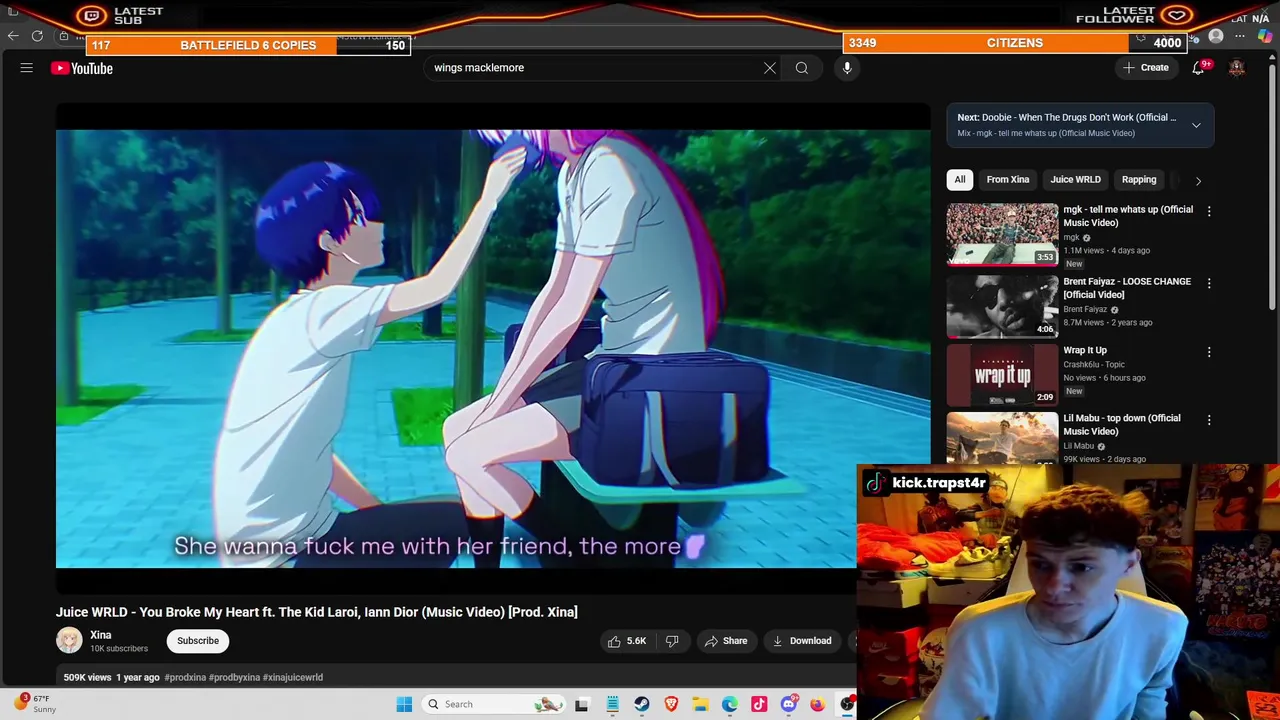Open Lil Mabu top down thumbnail
1280x720 pixels.
point(1002,438)
